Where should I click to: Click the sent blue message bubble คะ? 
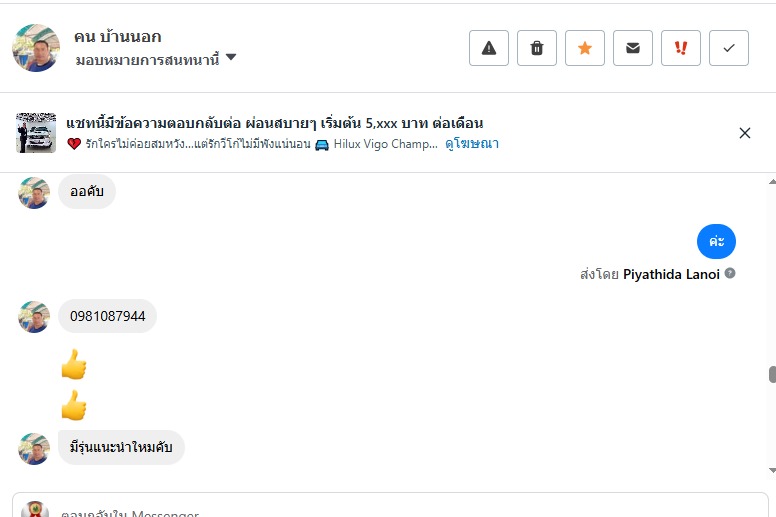[x=716, y=242]
